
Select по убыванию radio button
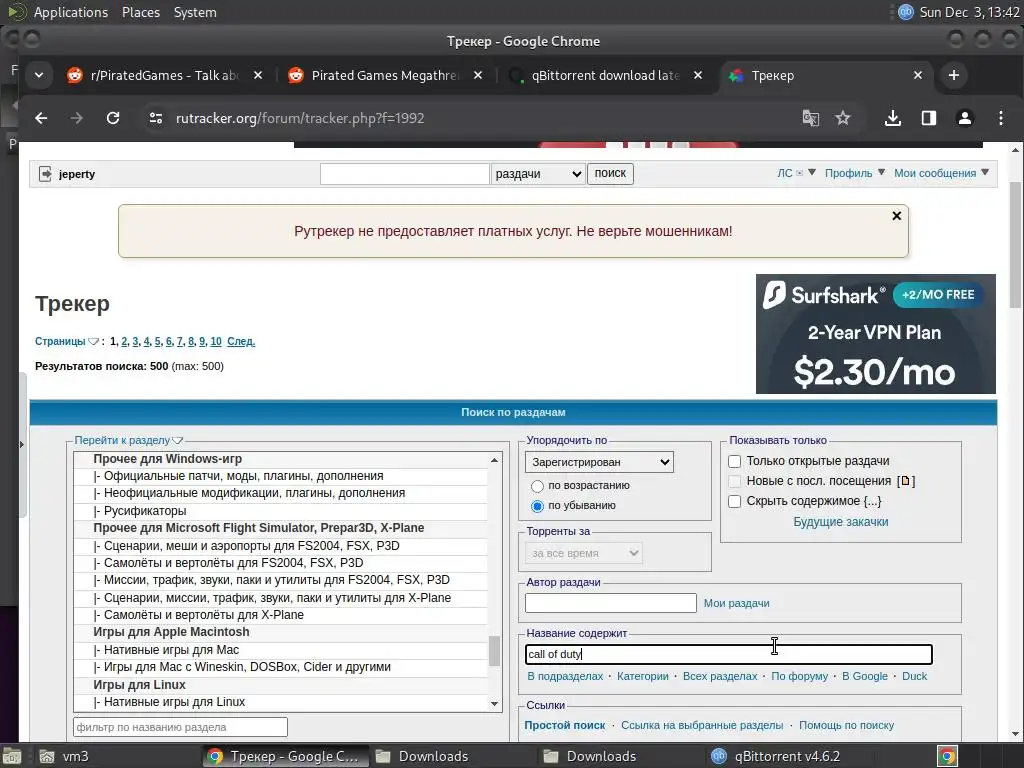(x=537, y=506)
